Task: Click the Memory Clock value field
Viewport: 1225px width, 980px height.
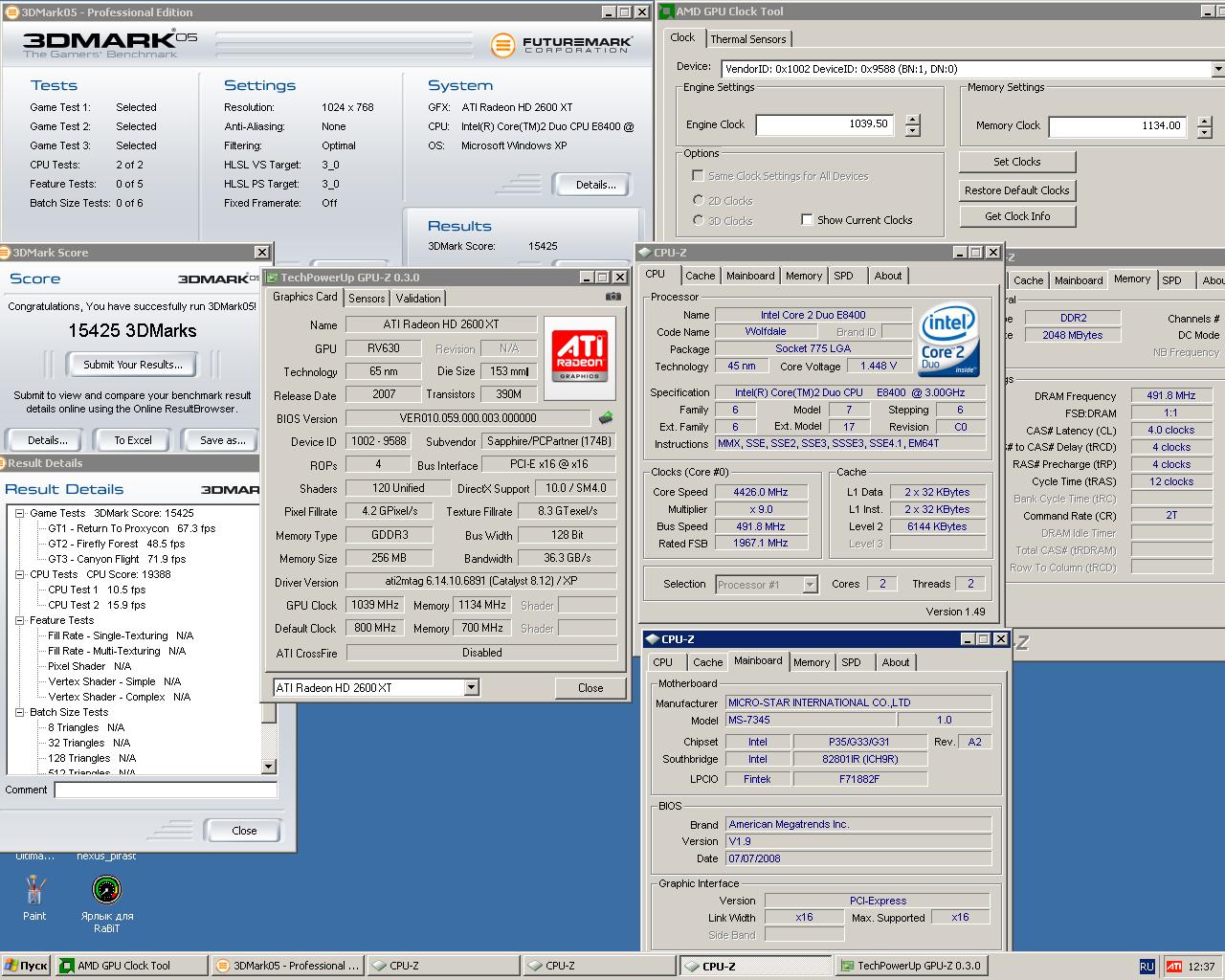Action: [1118, 126]
